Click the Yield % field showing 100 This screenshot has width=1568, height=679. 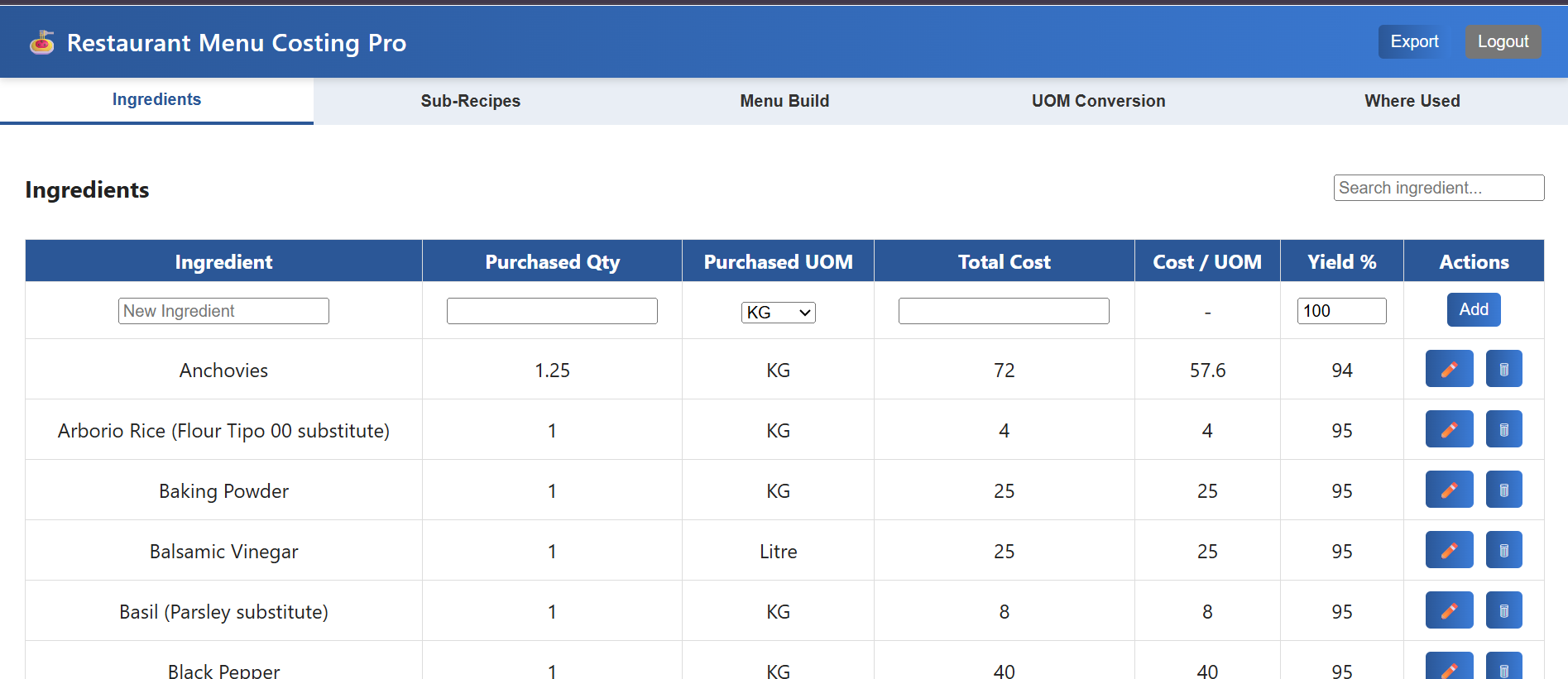pyautogui.click(x=1341, y=311)
